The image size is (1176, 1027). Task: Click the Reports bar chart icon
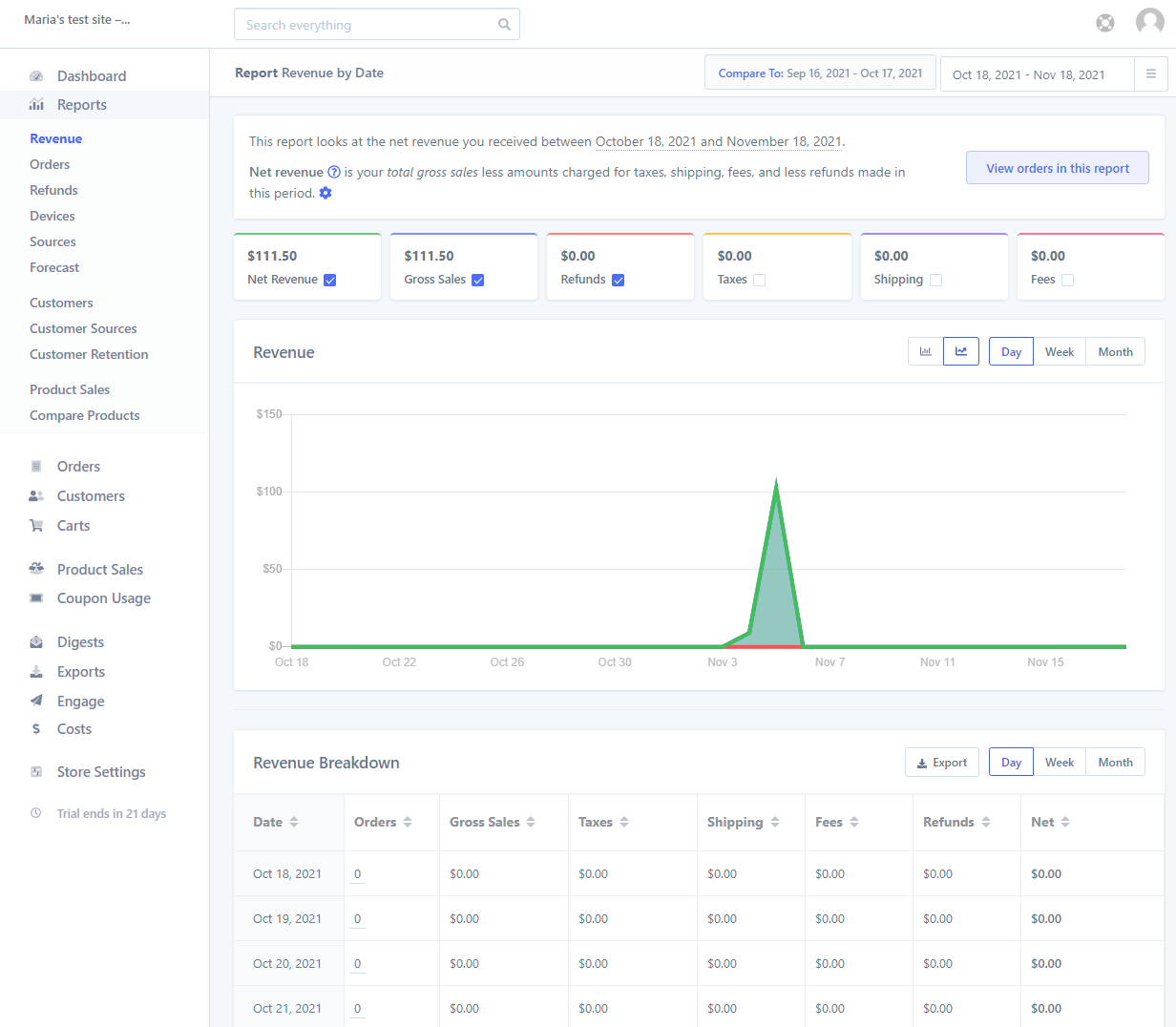[36, 105]
